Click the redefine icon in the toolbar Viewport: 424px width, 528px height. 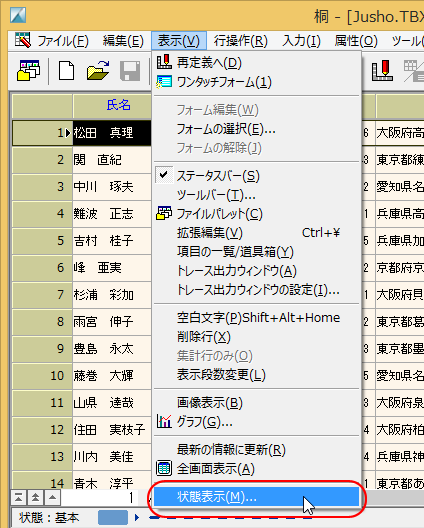(383, 71)
